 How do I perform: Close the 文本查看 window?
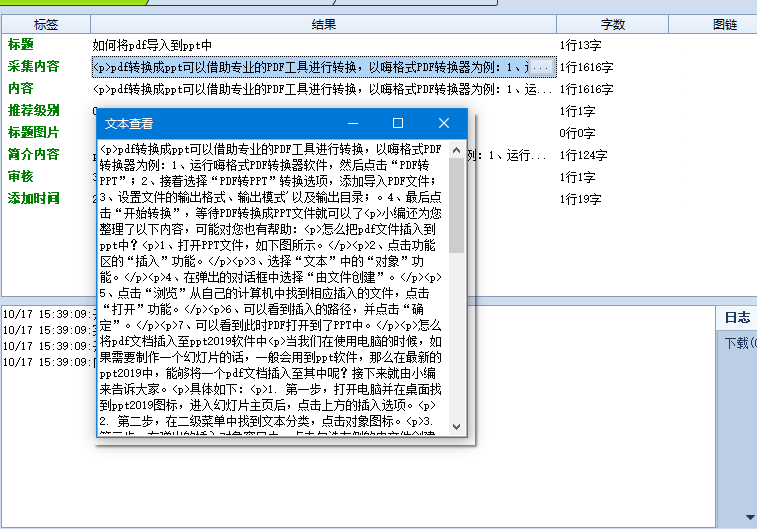pos(444,124)
